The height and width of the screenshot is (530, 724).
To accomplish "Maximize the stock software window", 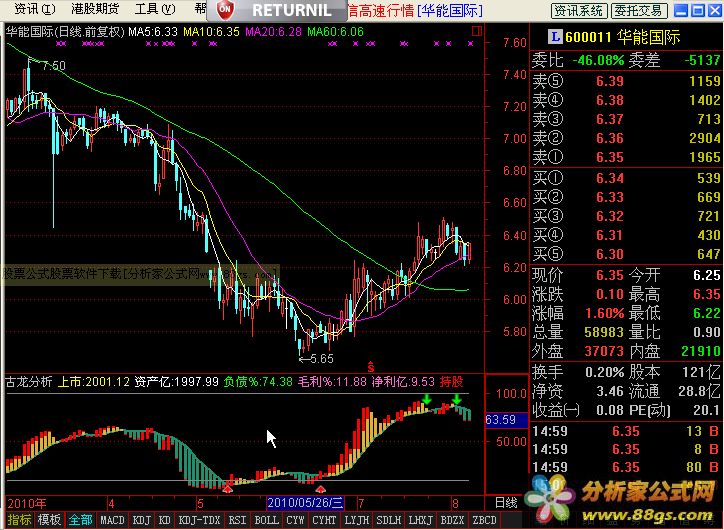I will point(698,11).
